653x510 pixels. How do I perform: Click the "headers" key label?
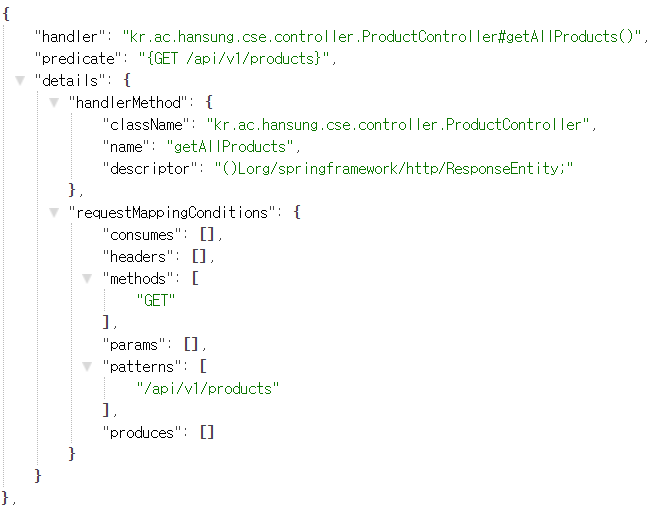click(x=138, y=256)
